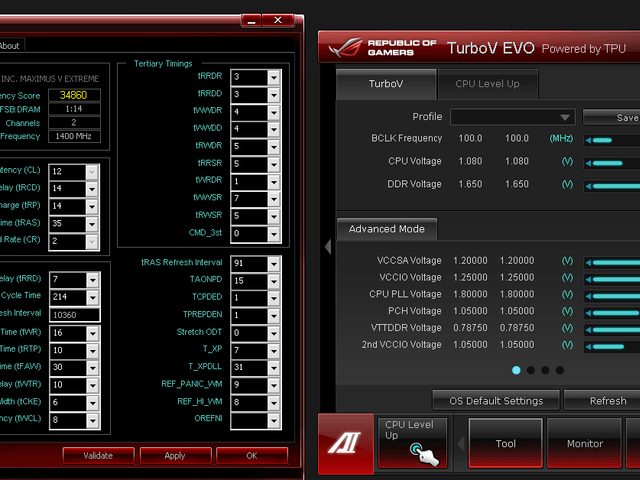
Task: Click the collapse arrow left of Advanced Mode
Action: tap(328, 246)
